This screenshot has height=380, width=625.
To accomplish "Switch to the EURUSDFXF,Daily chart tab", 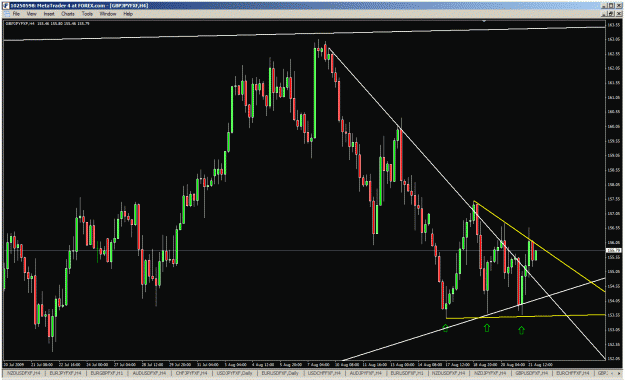I will [x=280, y=373].
